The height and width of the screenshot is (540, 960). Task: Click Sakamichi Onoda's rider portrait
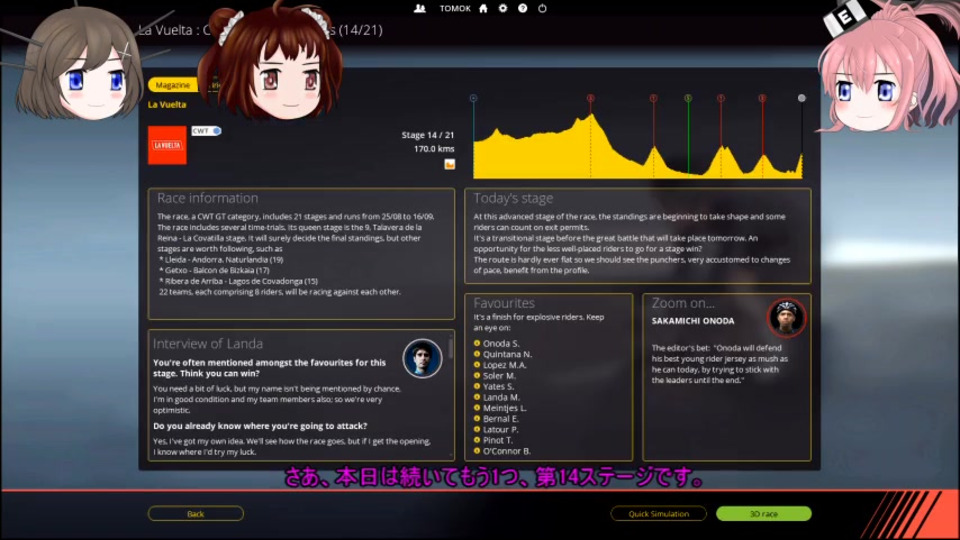click(x=787, y=318)
